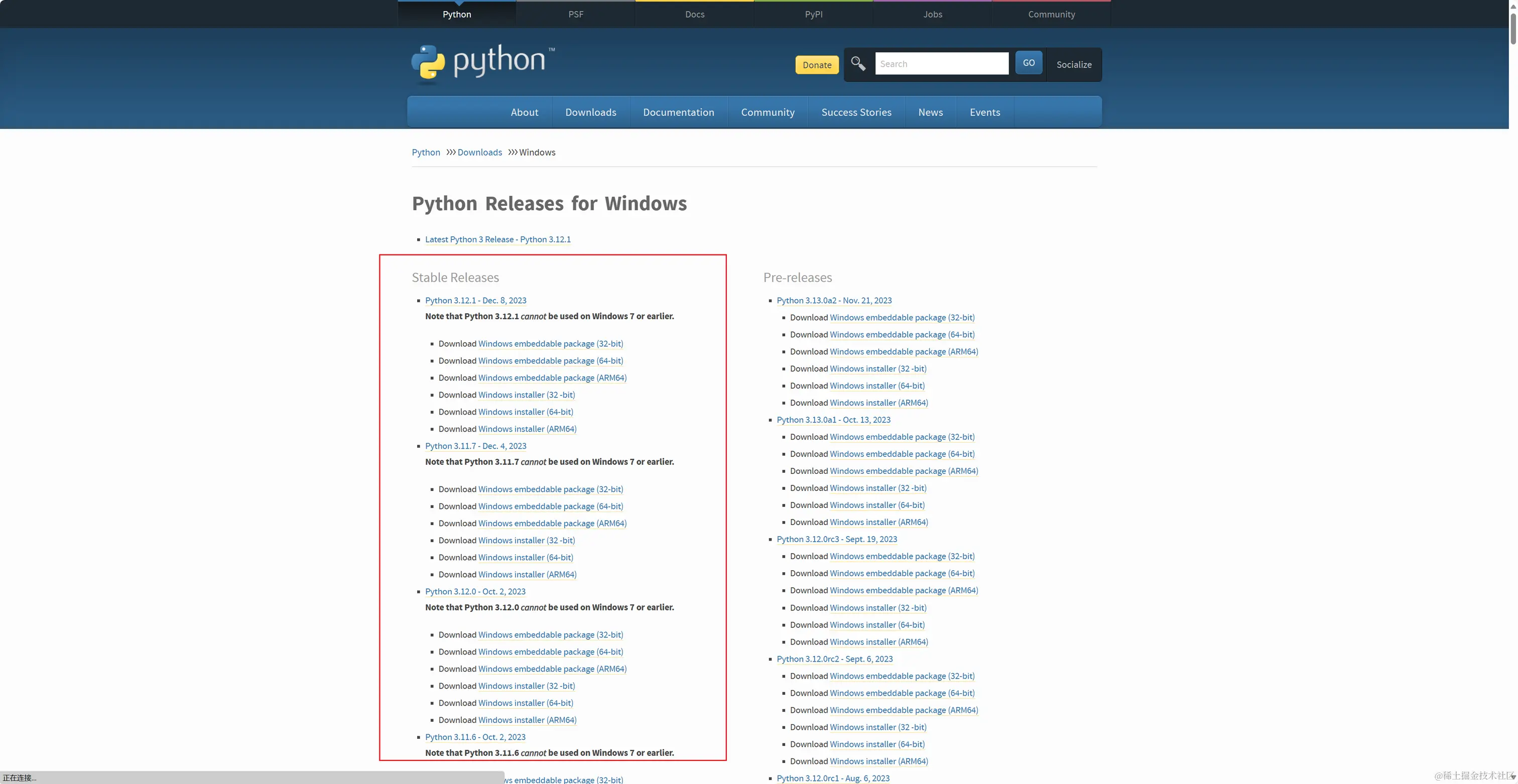Download Python 3.12.1 Windows installer (64-bit)
Viewport: 1518px width, 784px height.
tap(525, 412)
